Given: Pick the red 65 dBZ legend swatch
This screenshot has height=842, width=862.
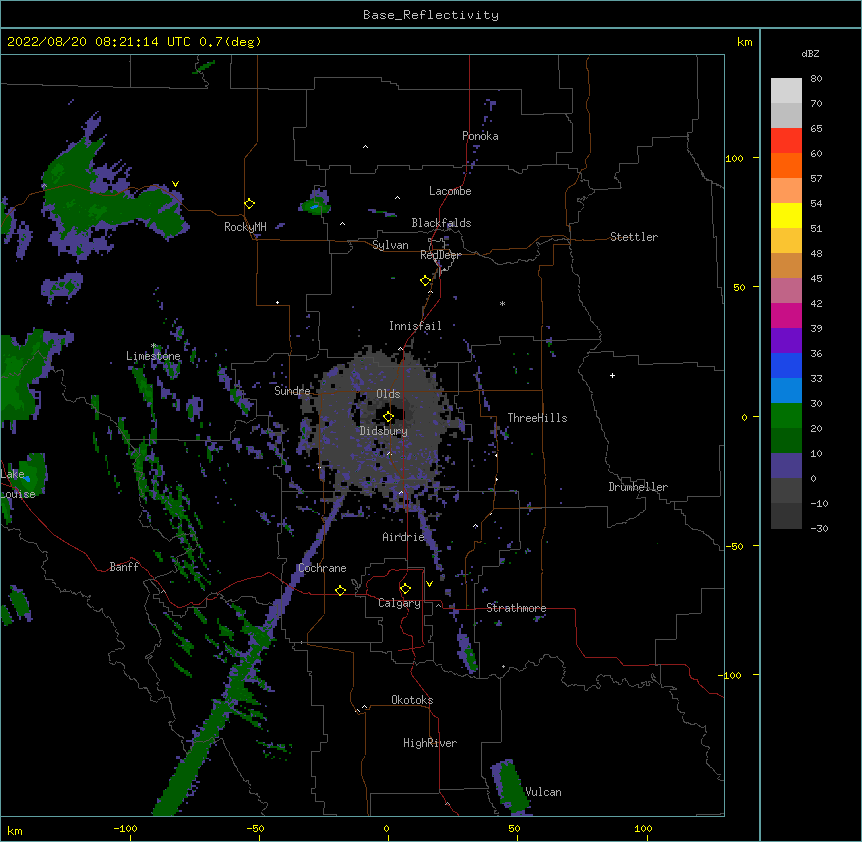Looking at the screenshot, I should 786,141.
